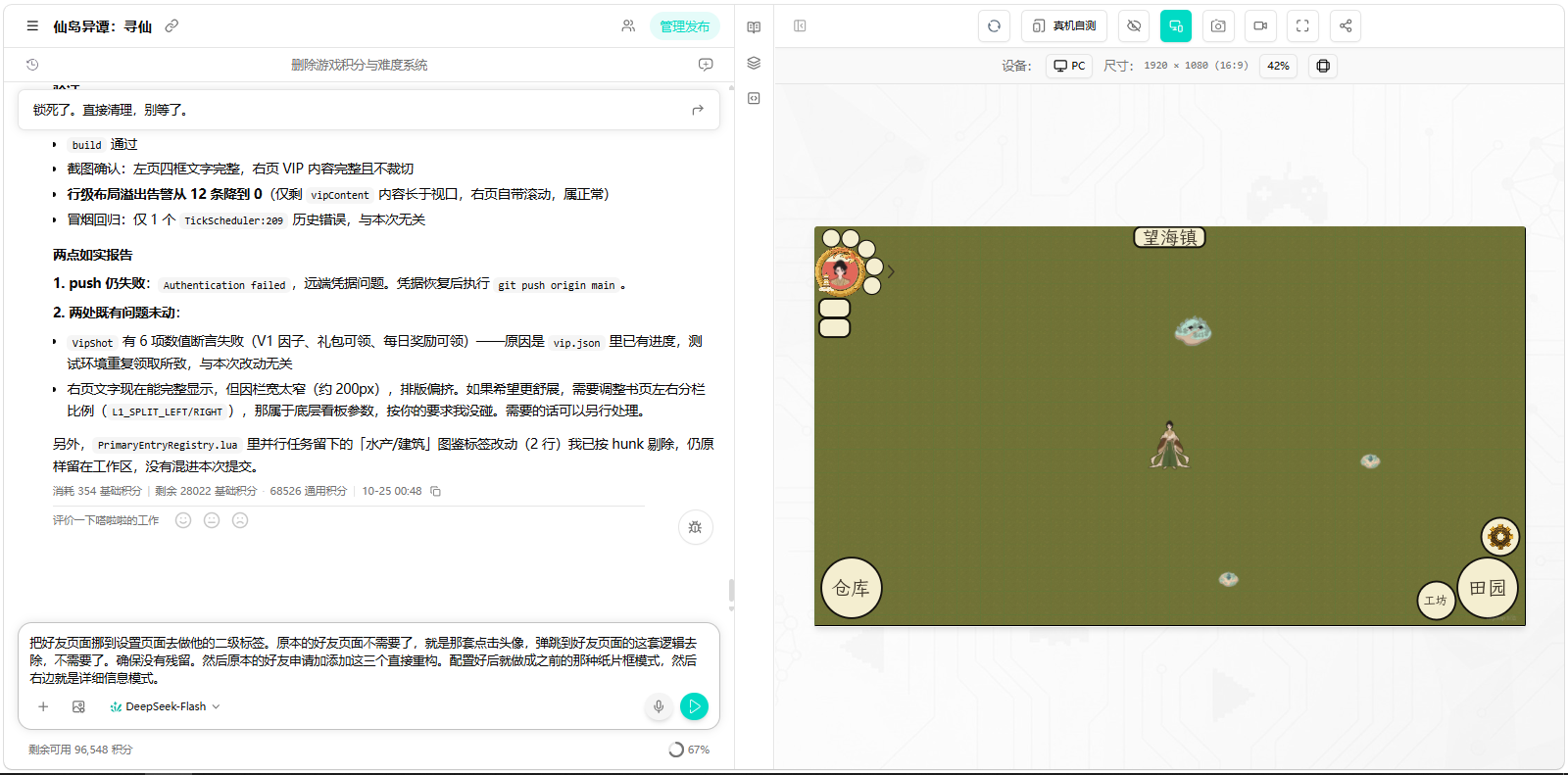Send the message with the green play button

coord(694,706)
